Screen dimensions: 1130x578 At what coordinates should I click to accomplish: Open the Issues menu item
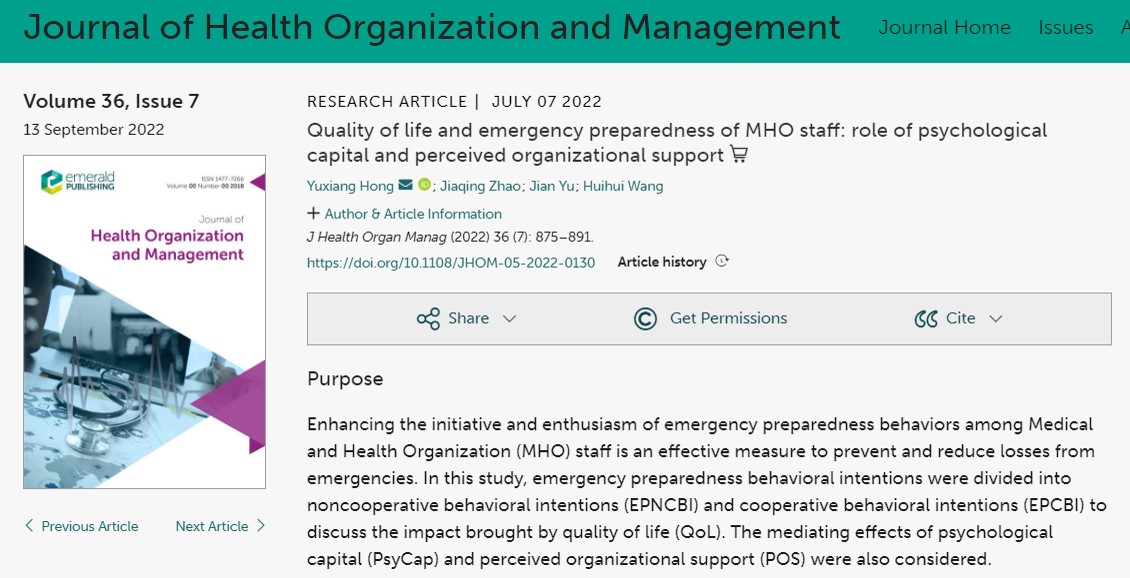[x=1065, y=28]
